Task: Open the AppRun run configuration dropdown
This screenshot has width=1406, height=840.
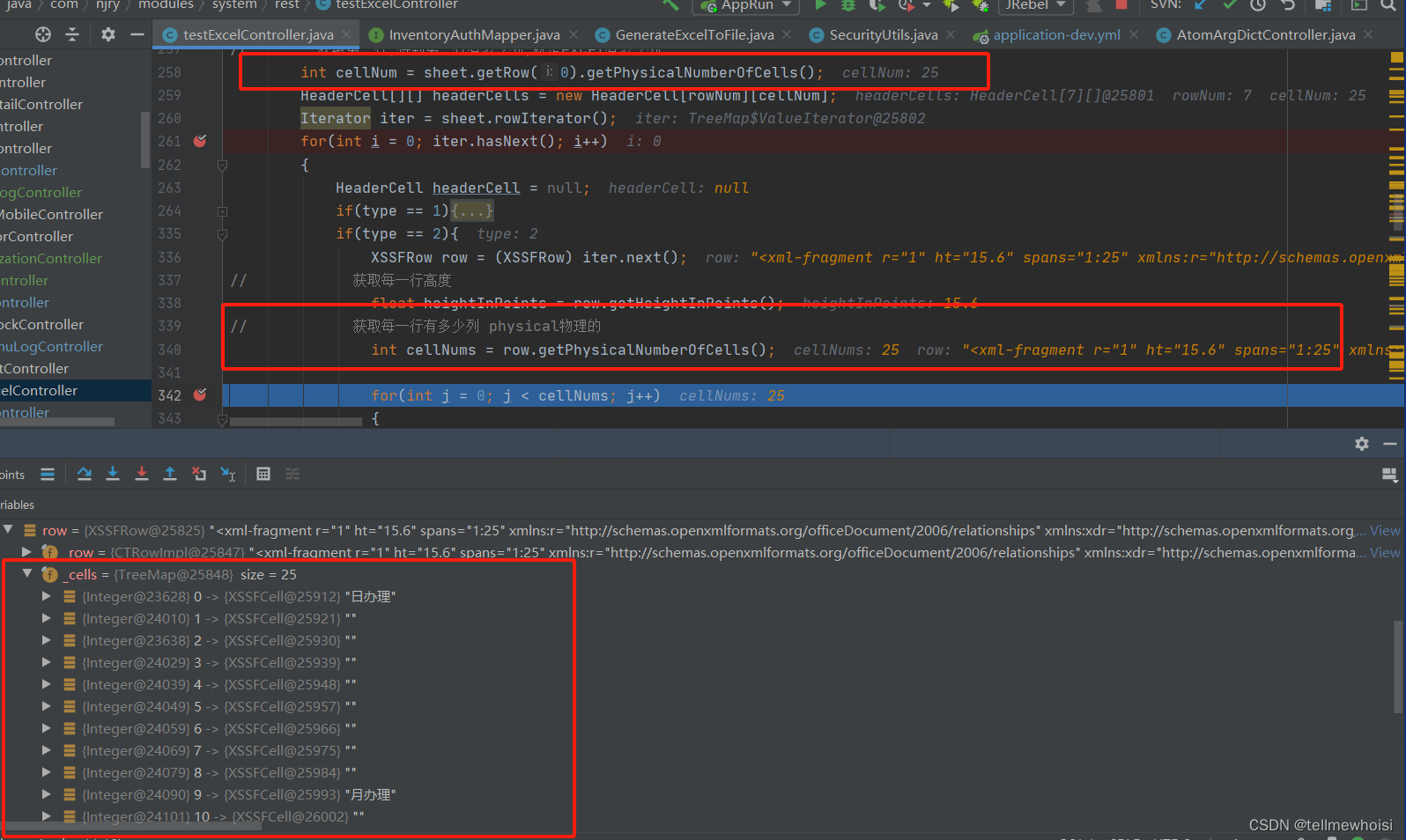Action: (747, 5)
